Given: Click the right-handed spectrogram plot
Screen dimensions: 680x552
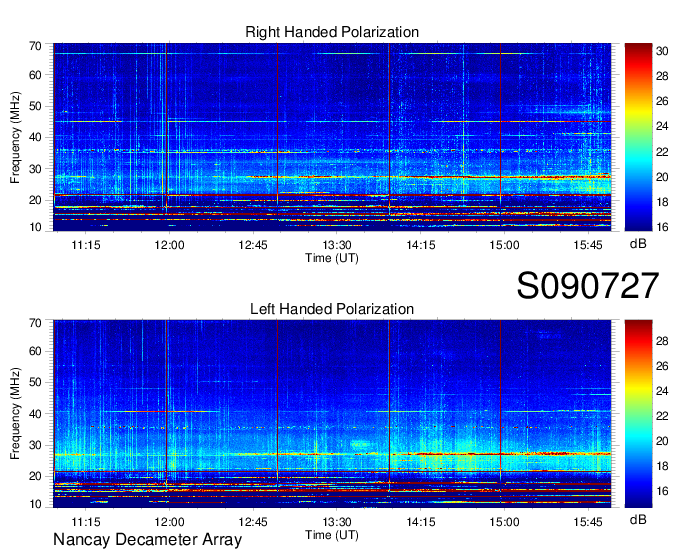Looking at the screenshot, I should 332,137.
